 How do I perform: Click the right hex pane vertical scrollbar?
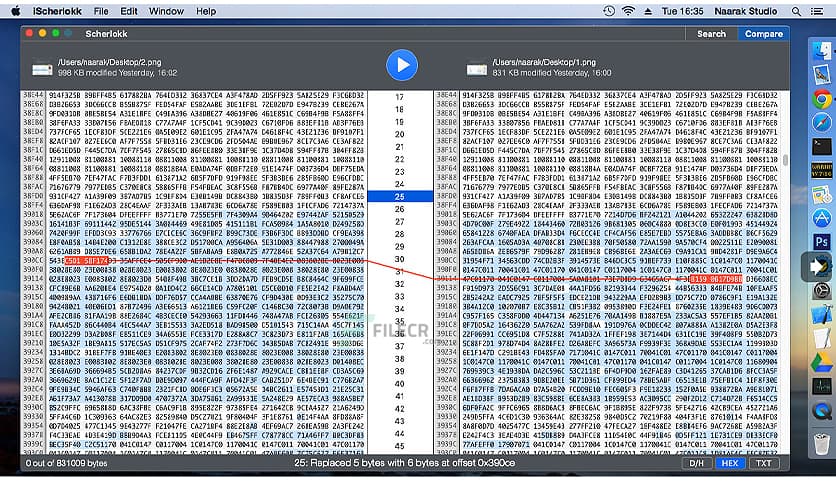(x=785, y=160)
